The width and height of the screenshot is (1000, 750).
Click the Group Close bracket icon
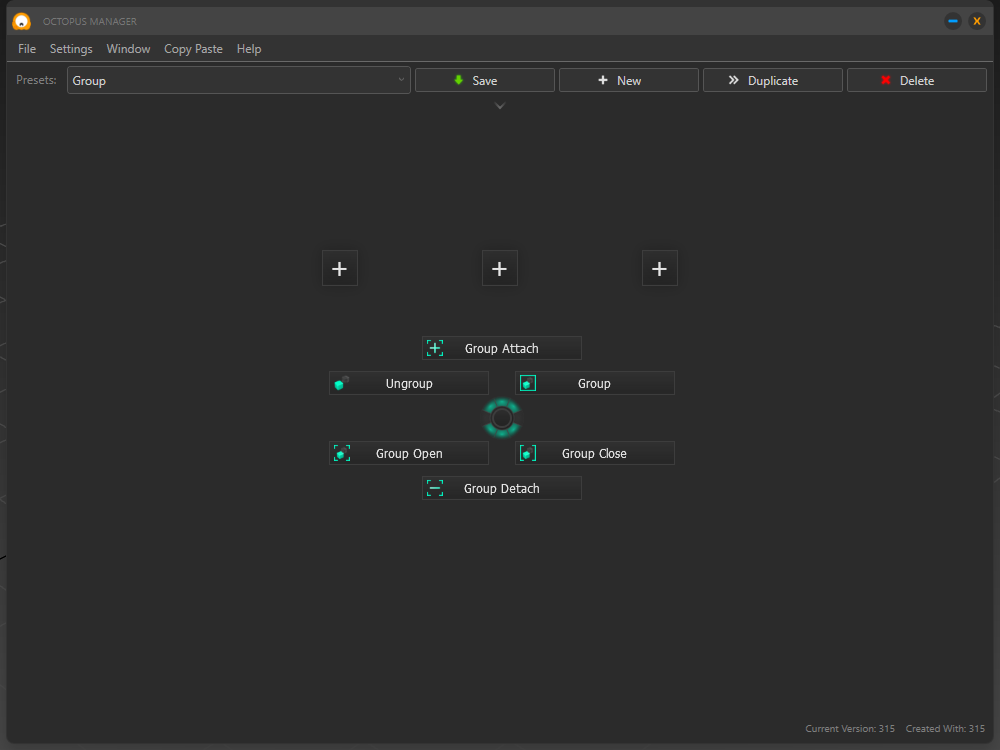(528, 453)
